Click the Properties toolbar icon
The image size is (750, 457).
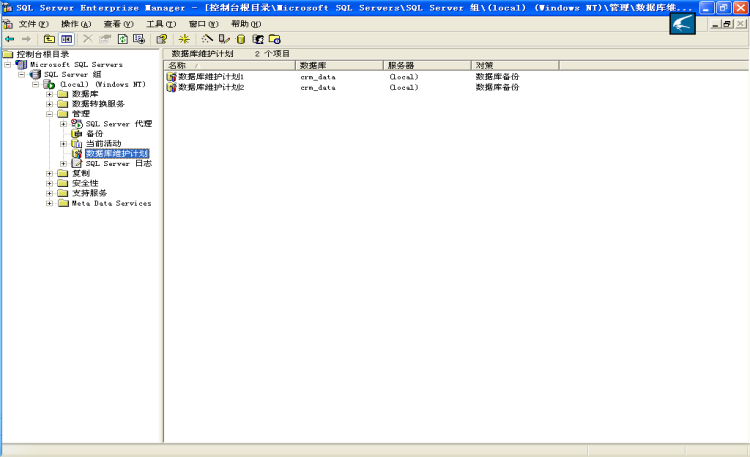(x=105, y=39)
